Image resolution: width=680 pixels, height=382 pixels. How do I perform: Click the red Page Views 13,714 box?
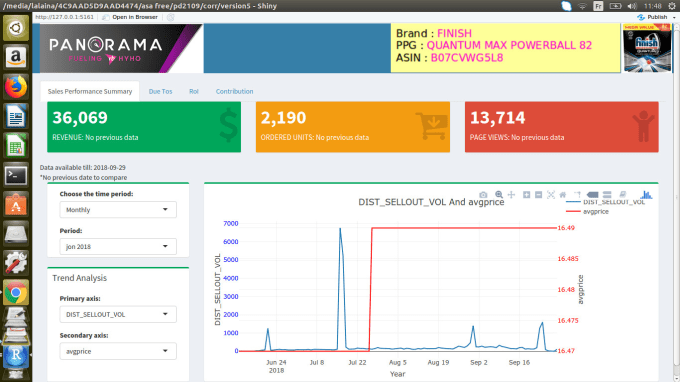[562, 127]
